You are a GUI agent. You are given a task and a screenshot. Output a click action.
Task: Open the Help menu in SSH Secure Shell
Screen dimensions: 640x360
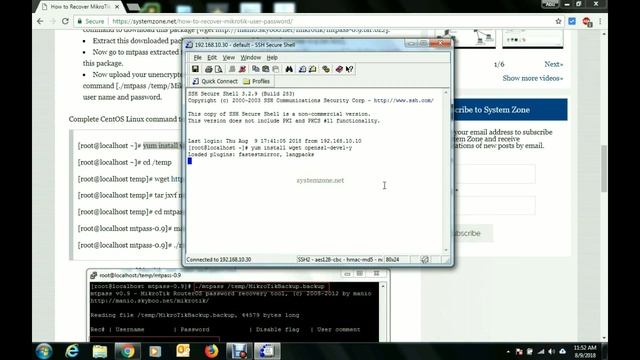[272, 58]
